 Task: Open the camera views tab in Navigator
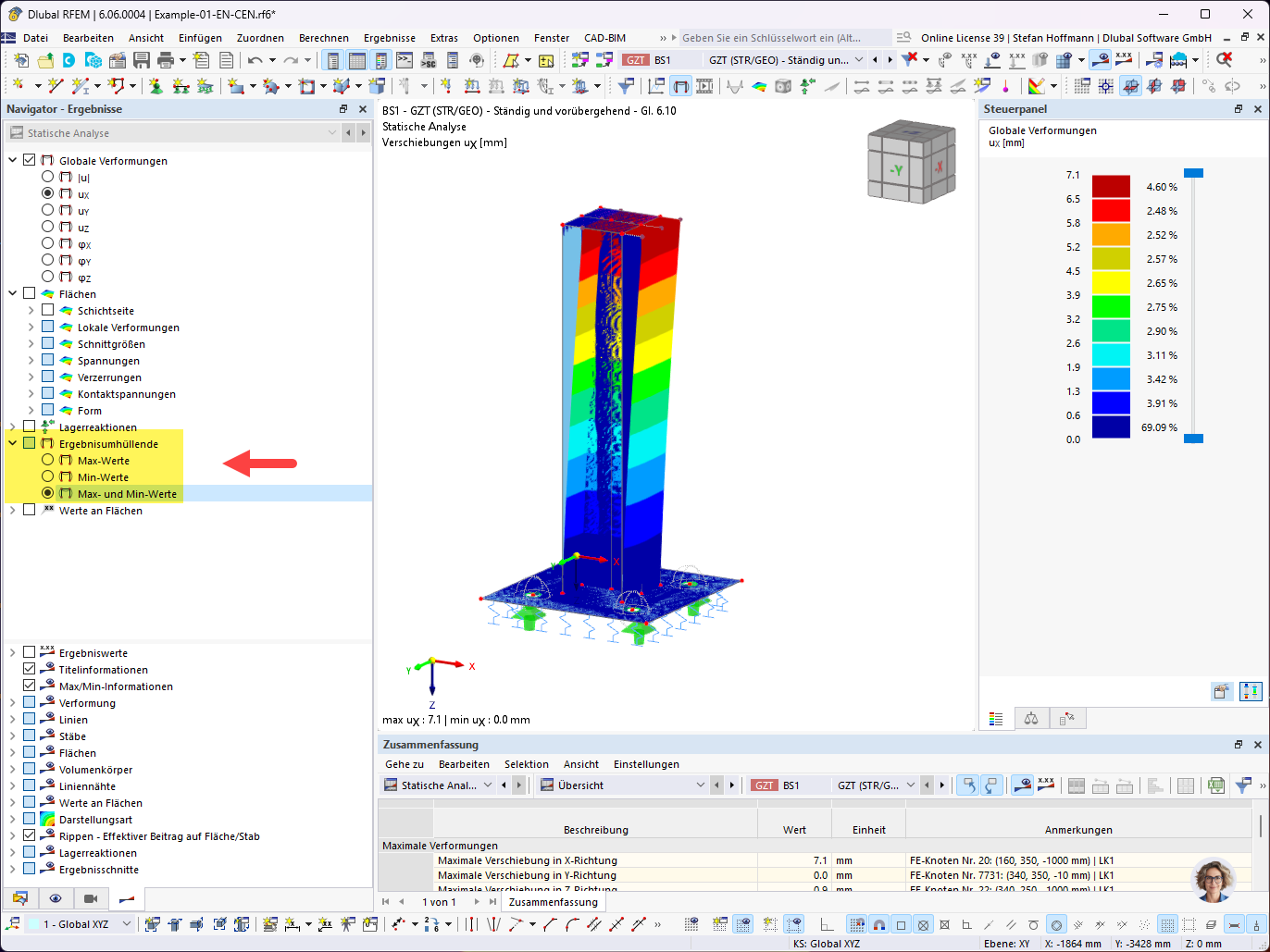point(91,898)
